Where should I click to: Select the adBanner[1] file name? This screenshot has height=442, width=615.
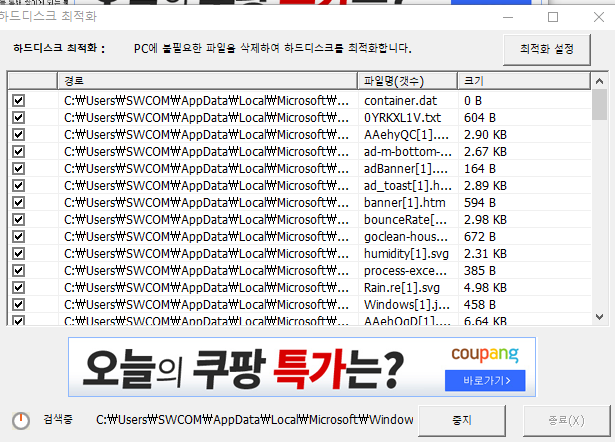coord(406,169)
